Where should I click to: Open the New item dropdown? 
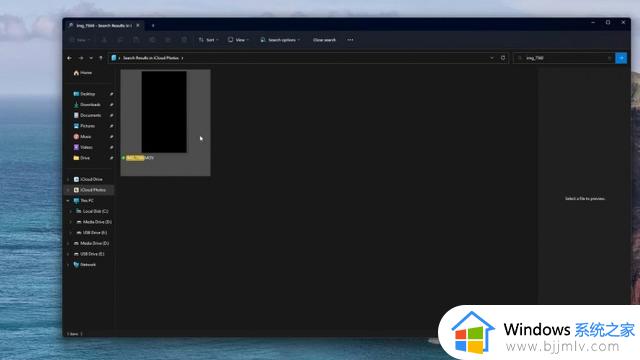point(80,40)
